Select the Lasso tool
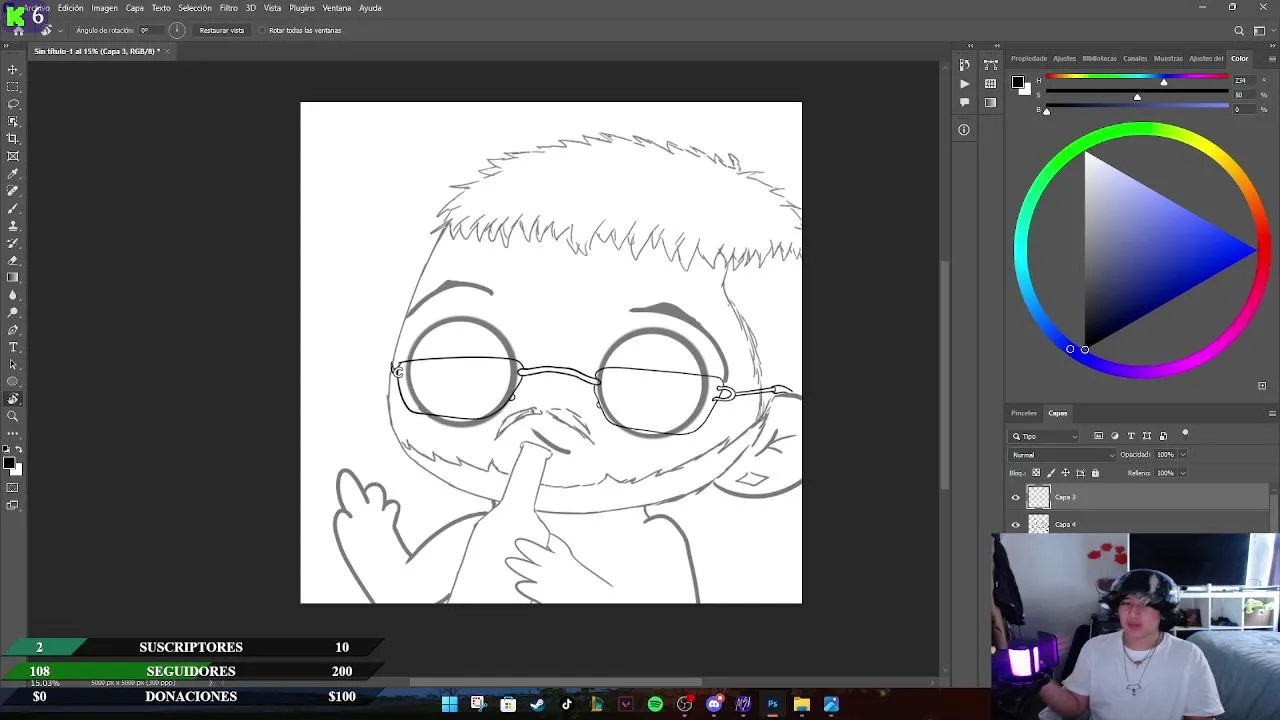1280x720 pixels. [13, 104]
